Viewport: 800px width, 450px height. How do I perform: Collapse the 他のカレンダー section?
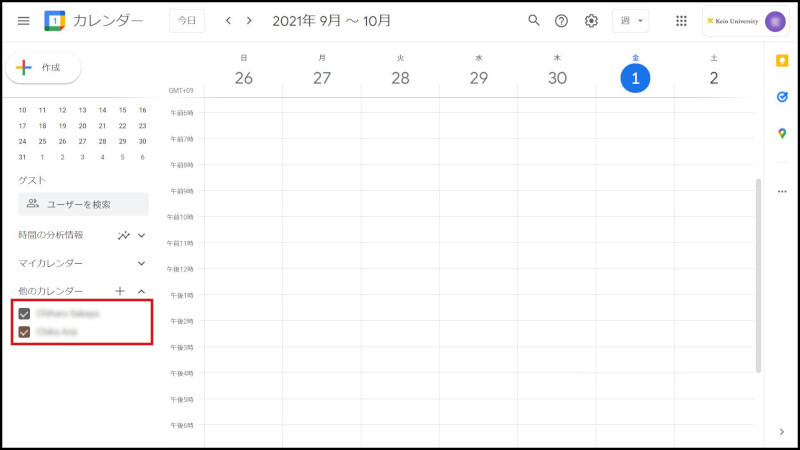pyautogui.click(x=141, y=291)
